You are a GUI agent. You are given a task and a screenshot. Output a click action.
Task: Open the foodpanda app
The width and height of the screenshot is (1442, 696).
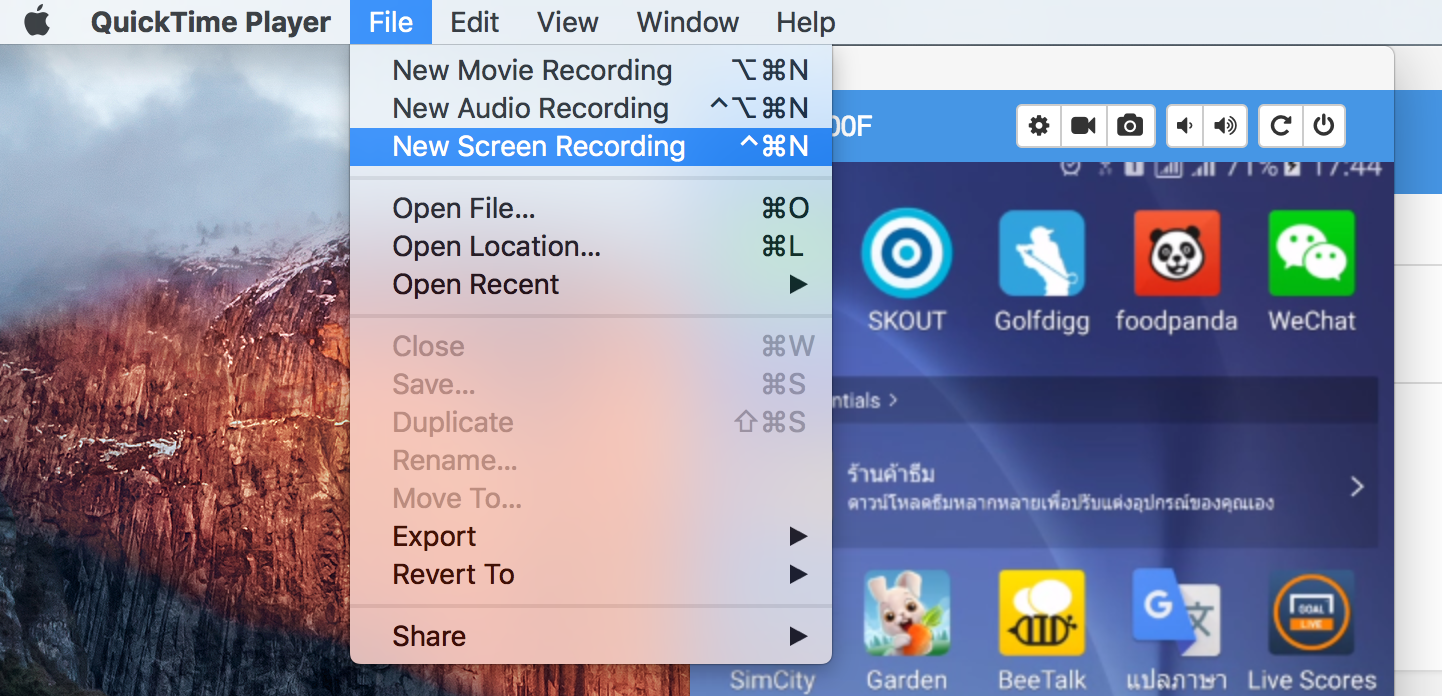click(x=1177, y=270)
